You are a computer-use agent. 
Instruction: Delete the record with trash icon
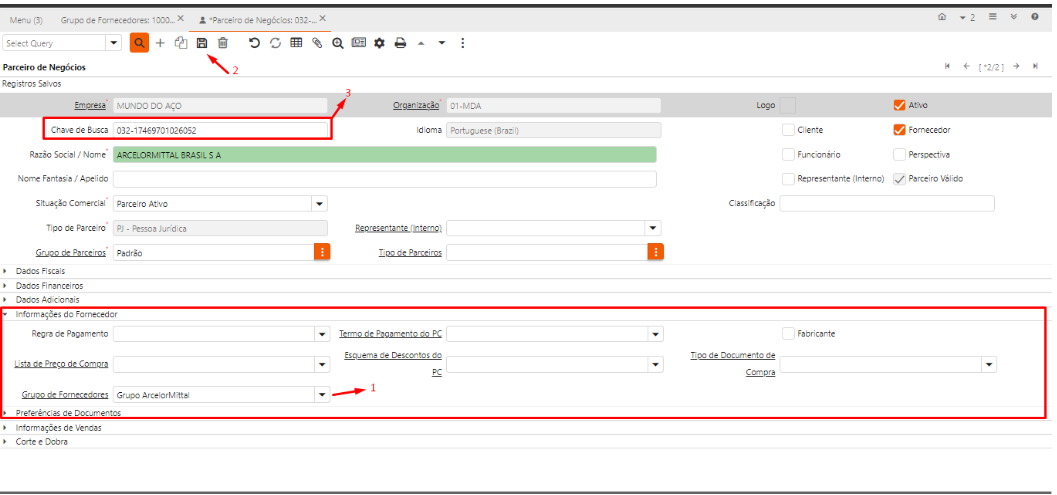pos(223,43)
